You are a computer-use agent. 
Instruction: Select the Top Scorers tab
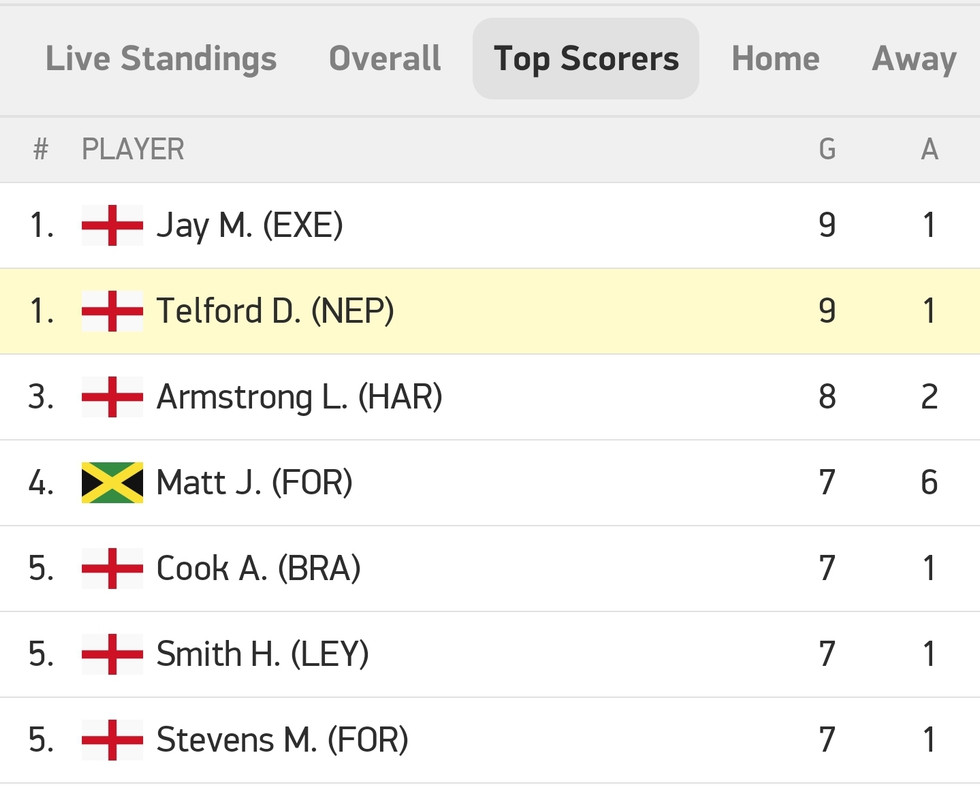point(586,59)
